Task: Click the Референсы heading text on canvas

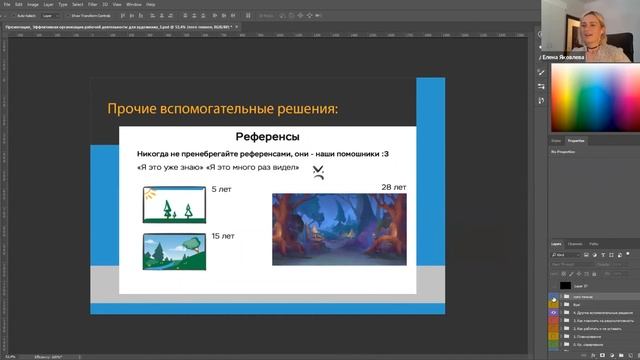Action: (267, 137)
